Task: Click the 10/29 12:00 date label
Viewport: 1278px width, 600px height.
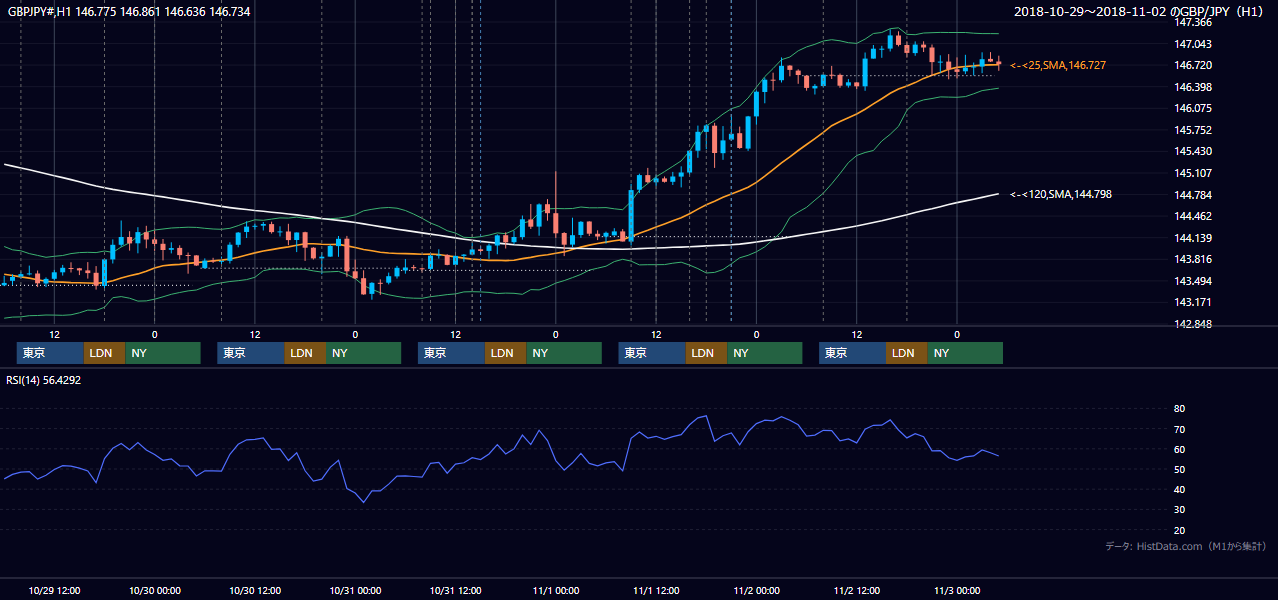Action: [55, 591]
